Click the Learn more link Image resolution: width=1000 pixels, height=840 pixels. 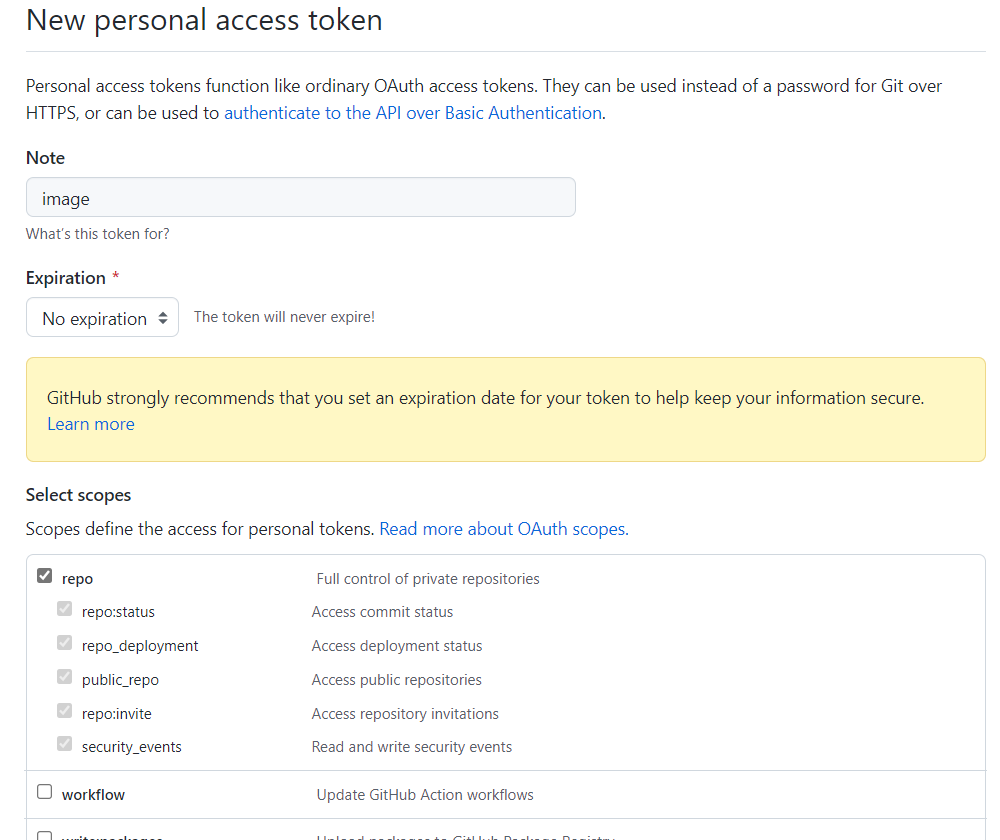pos(90,424)
